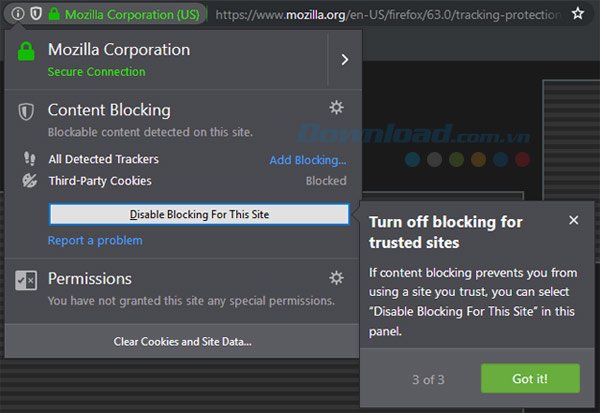
Task: Click the Blocked status for Third-Party Cookies
Action: (326, 181)
